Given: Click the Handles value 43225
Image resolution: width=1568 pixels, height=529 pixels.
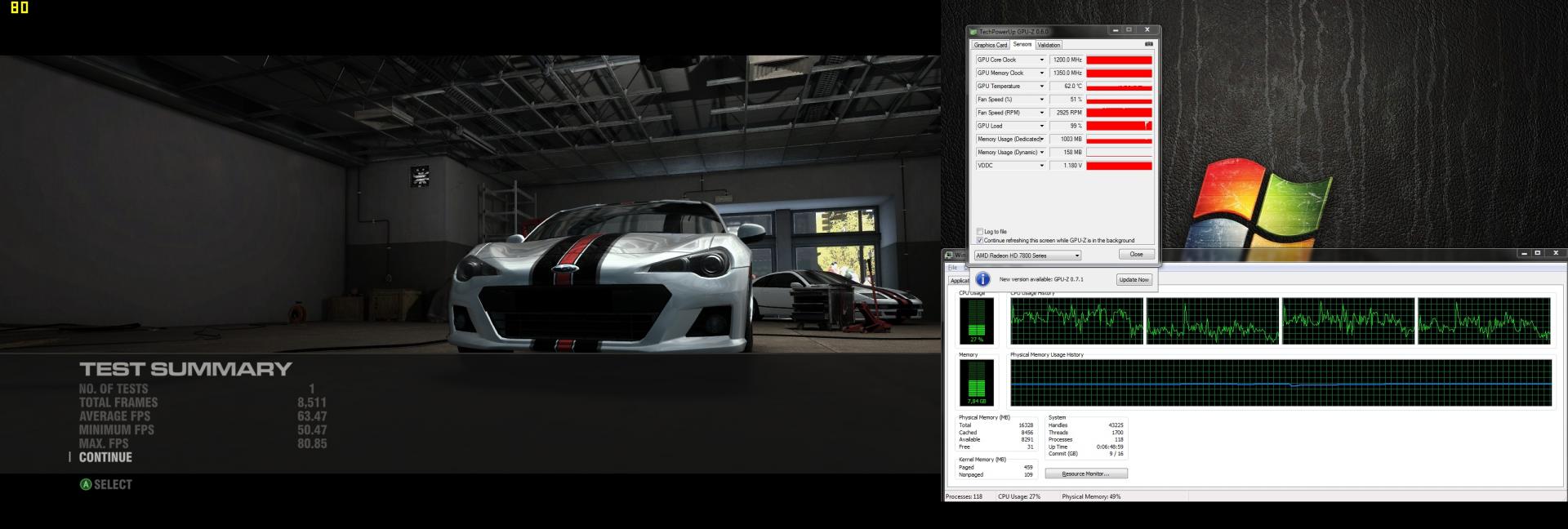Looking at the screenshot, I should 1116,425.
